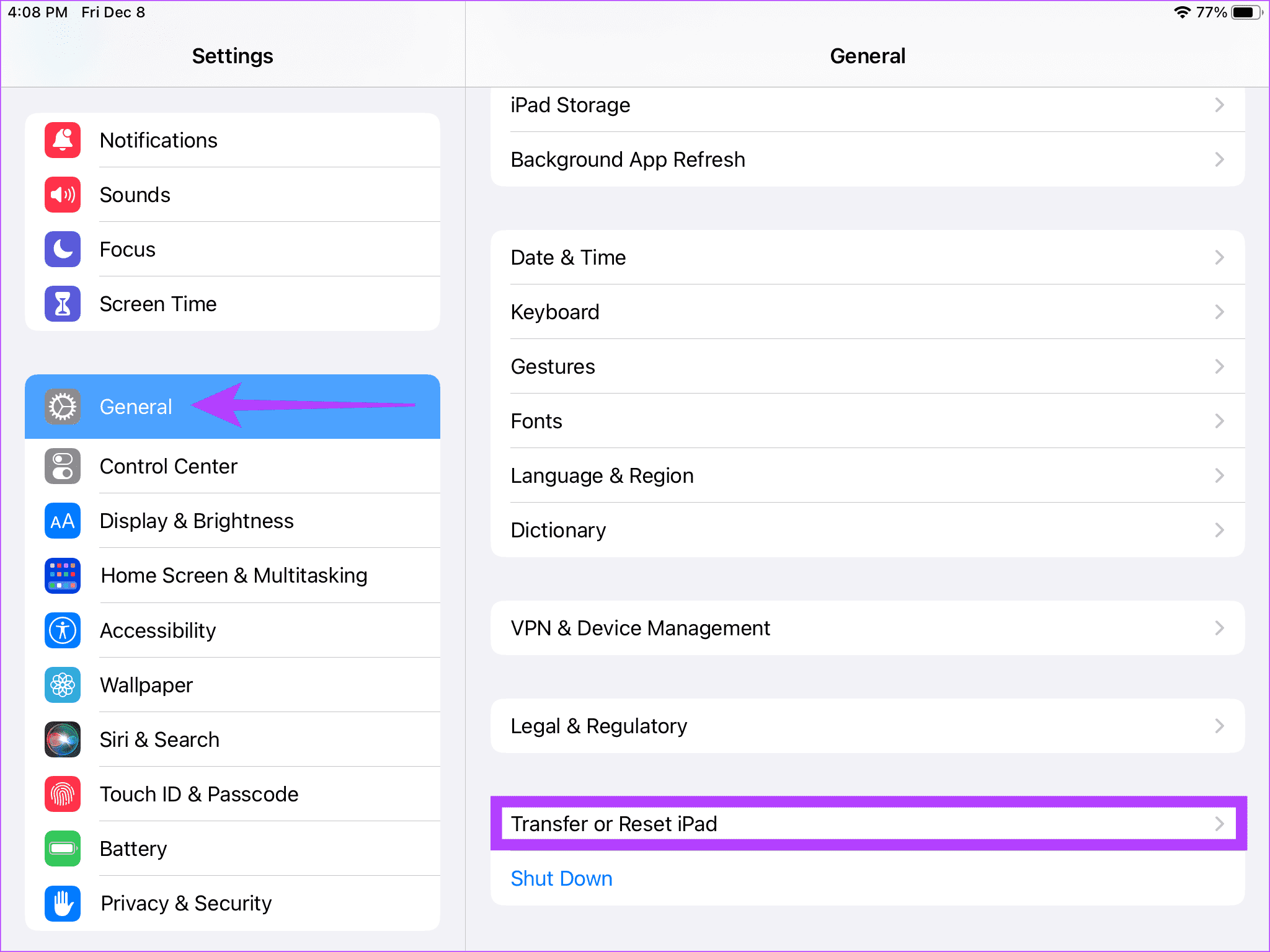Click the Wallpaper flower icon
This screenshot has width=1270, height=952.
[62, 685]
